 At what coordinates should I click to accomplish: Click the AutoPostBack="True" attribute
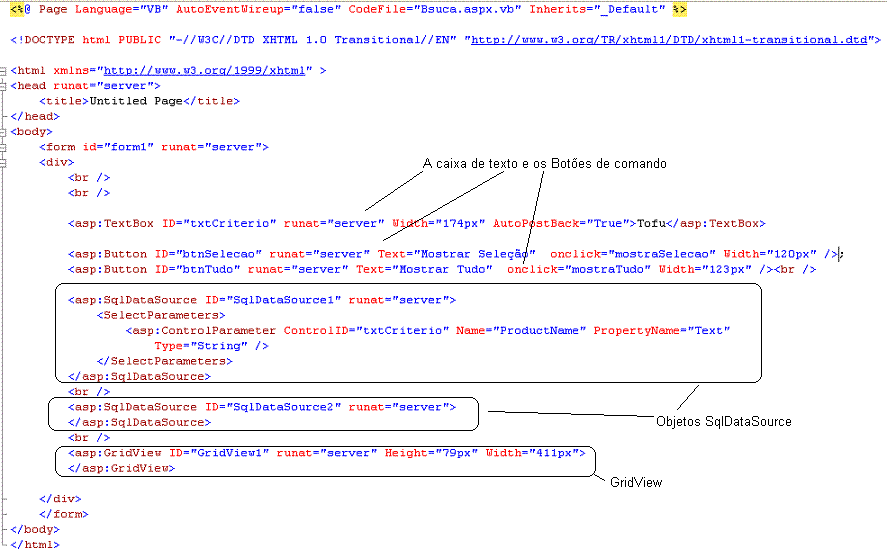[x=561, y=223]
